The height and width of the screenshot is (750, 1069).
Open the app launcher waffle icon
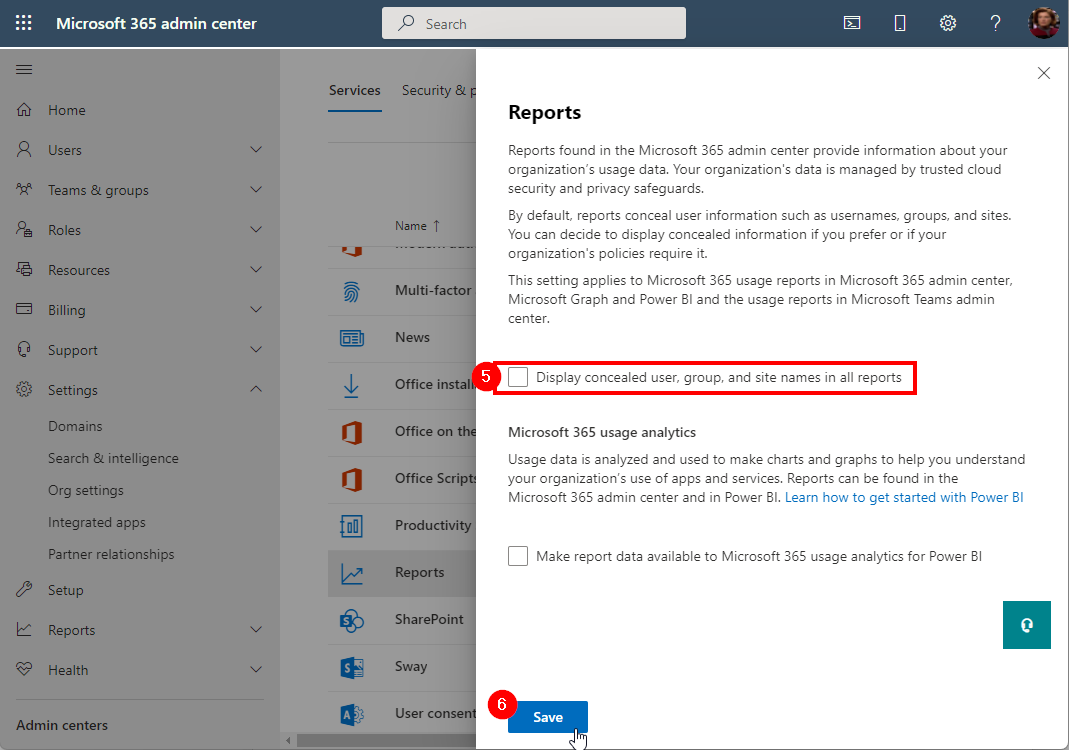point(24,23)
